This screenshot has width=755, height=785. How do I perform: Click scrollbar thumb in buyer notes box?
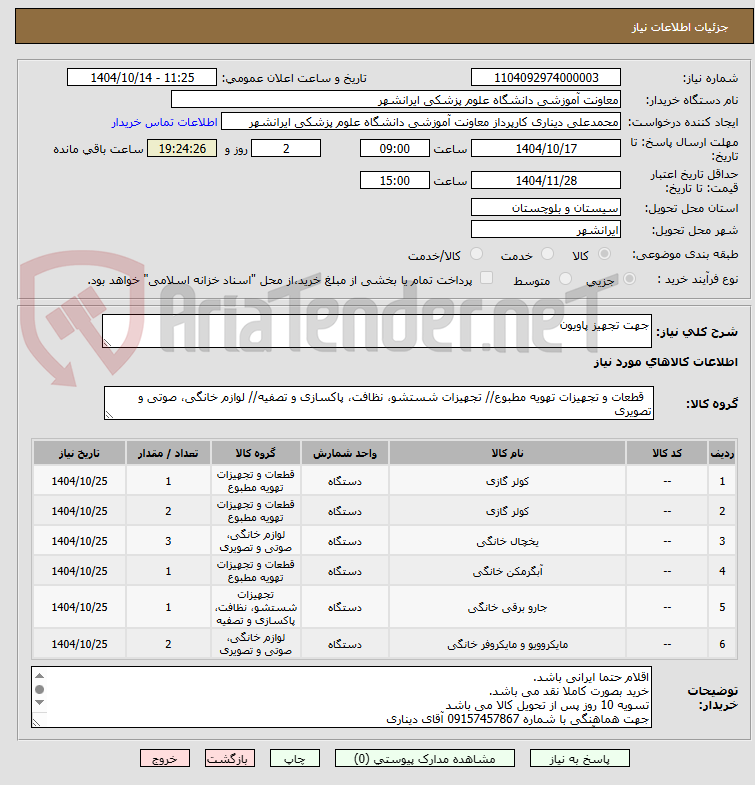click(x=40, y=689)
